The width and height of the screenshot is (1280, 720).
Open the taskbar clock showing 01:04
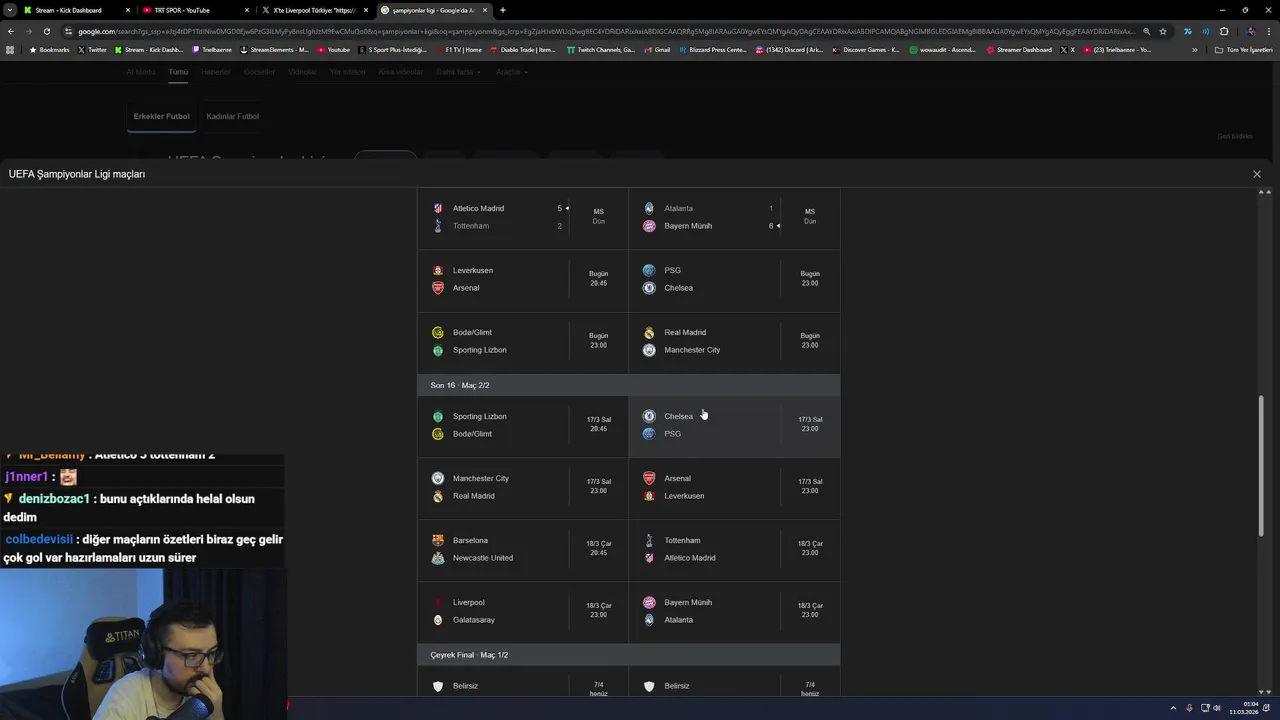1243,708
